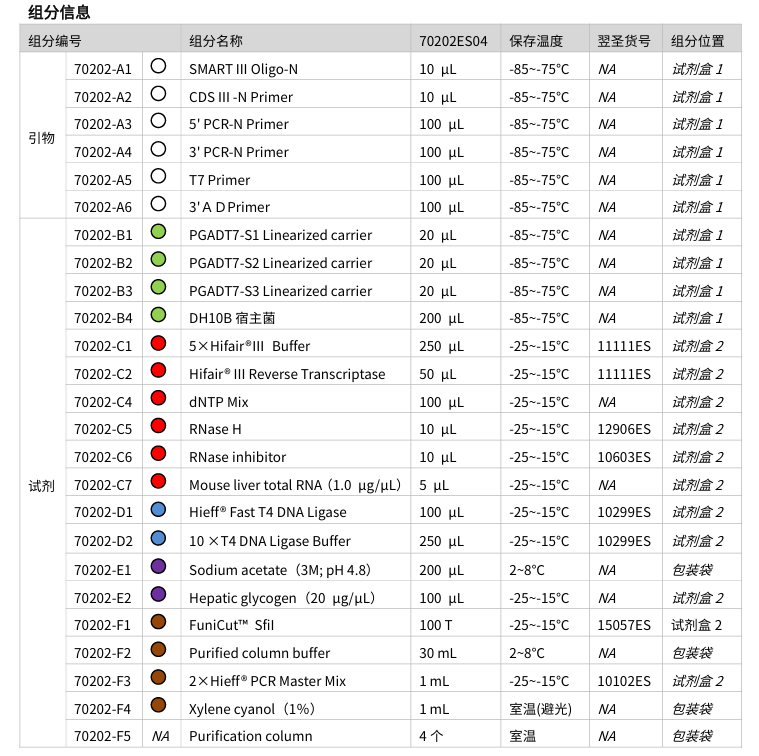Click the red dot for 70202-C2
The image size is (759, 756).
158,371
